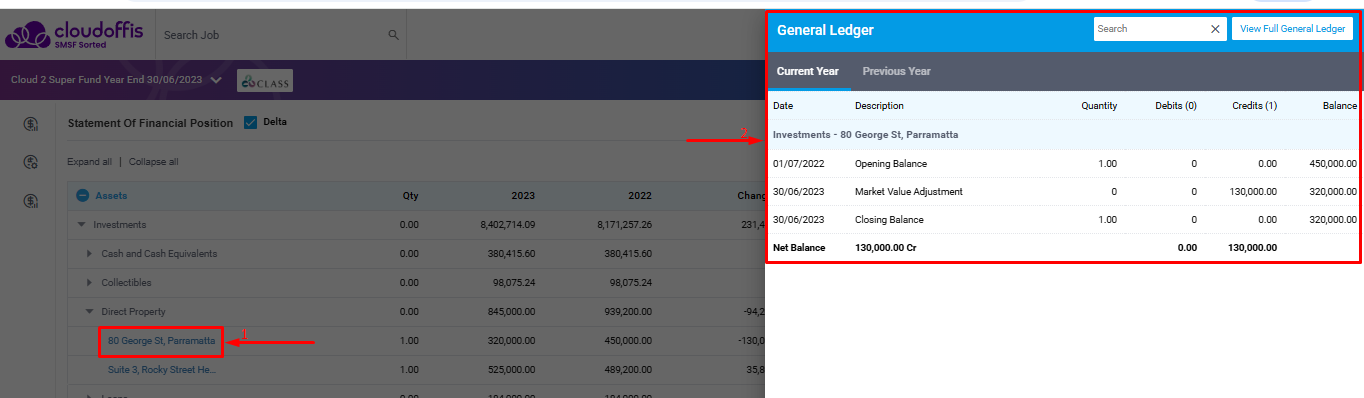Collapse the Assets section minus icon
Viewport: 1364px width, 398px height.
point(83,196)
